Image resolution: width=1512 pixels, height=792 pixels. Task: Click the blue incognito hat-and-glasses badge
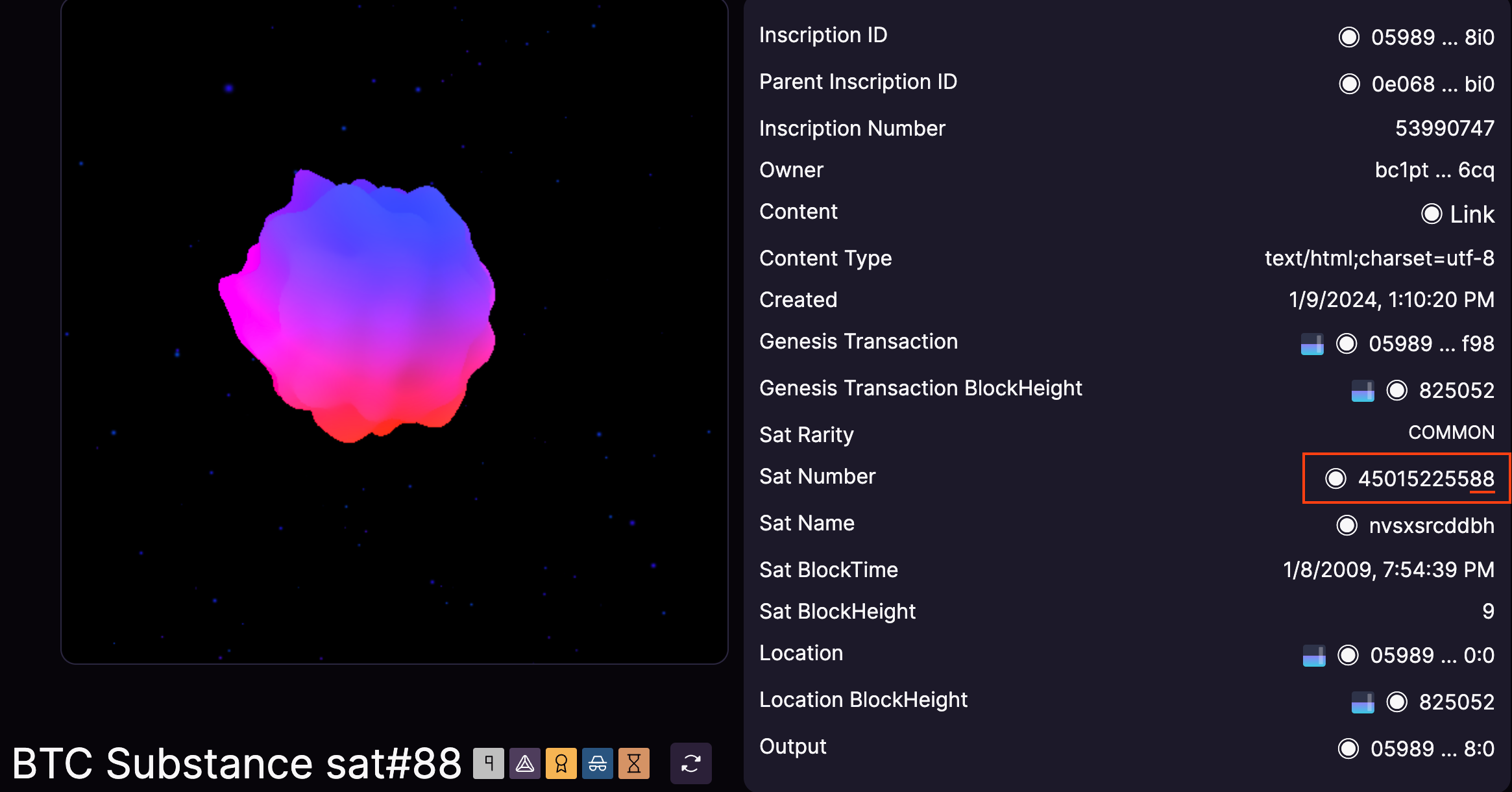598,763
